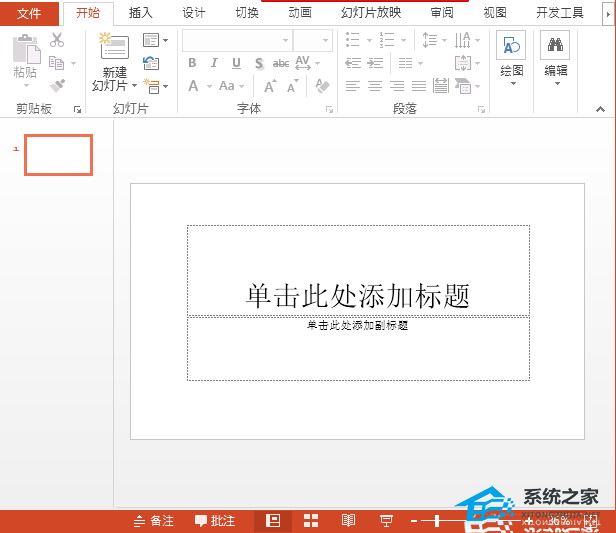Screen dimensions: 616x533
Task: Click the reset slide icon
Action: coord(151,63)
